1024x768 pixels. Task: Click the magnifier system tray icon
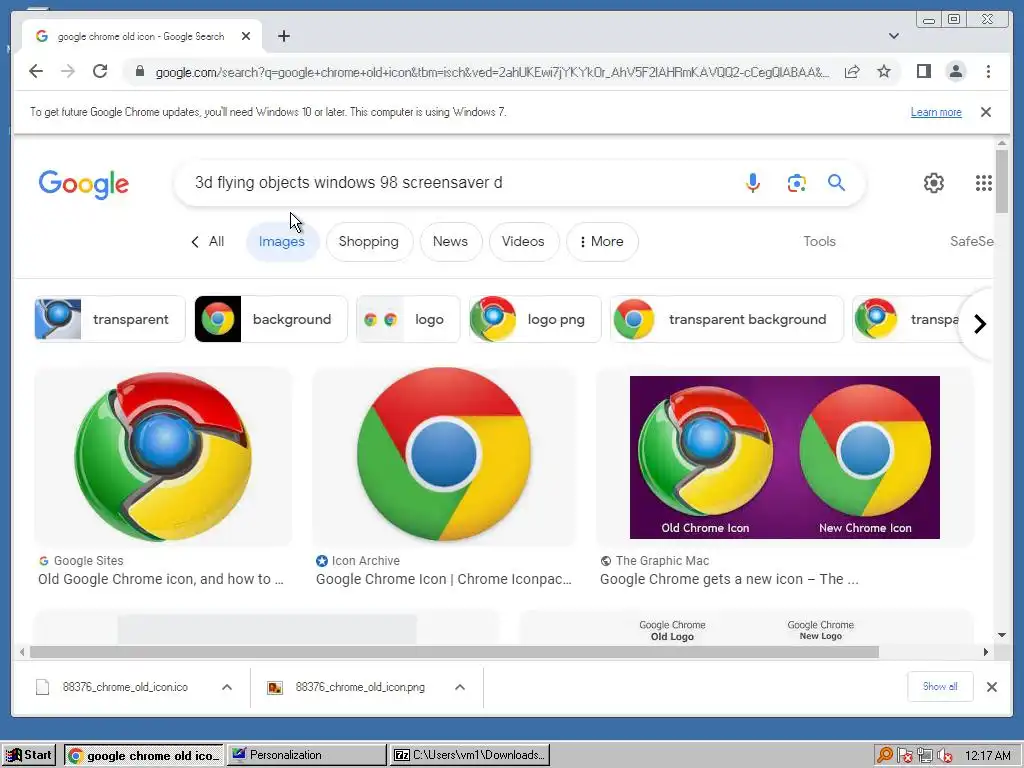click(884, 756)
